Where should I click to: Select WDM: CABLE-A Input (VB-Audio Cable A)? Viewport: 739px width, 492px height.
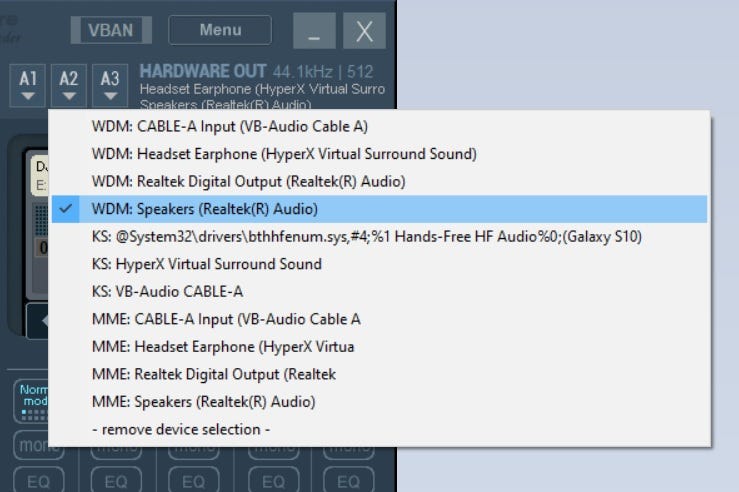[x=379, y=126]
